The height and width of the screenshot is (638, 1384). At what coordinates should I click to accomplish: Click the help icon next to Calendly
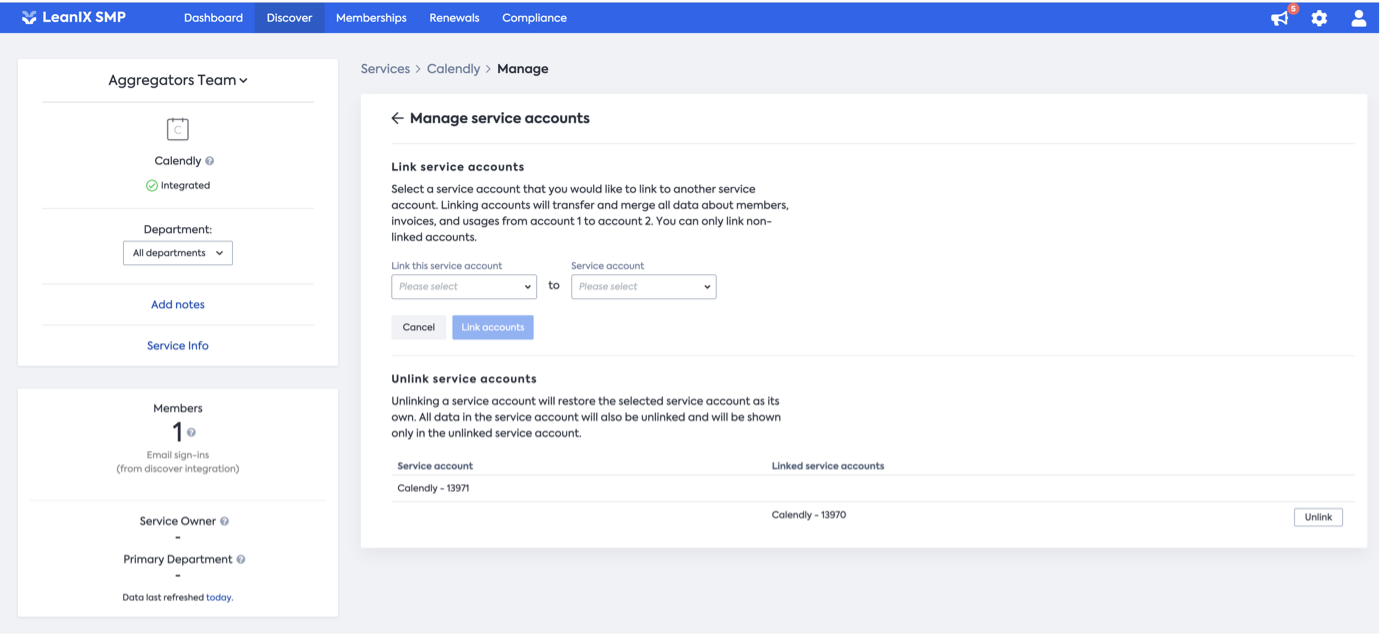pyautogui.click(x=209, y=161)
